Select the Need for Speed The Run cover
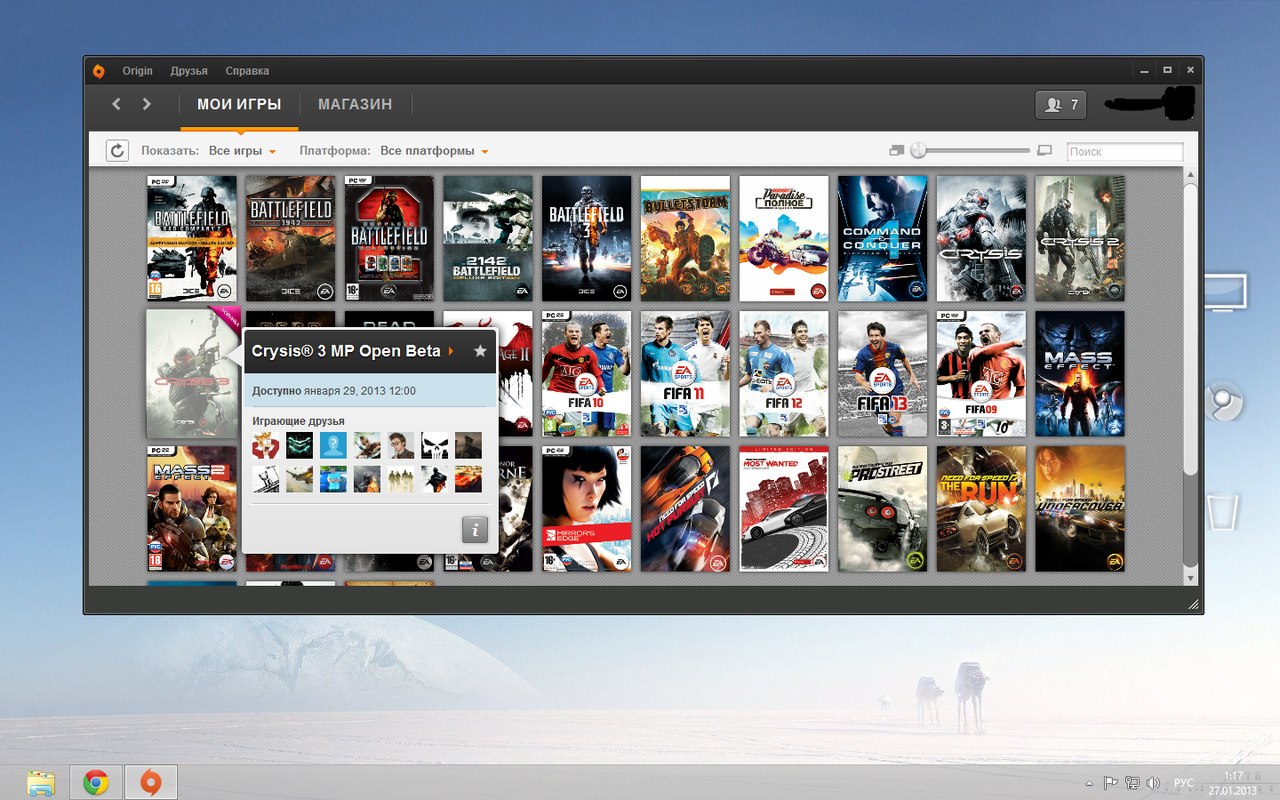 (x=982, y=508)
